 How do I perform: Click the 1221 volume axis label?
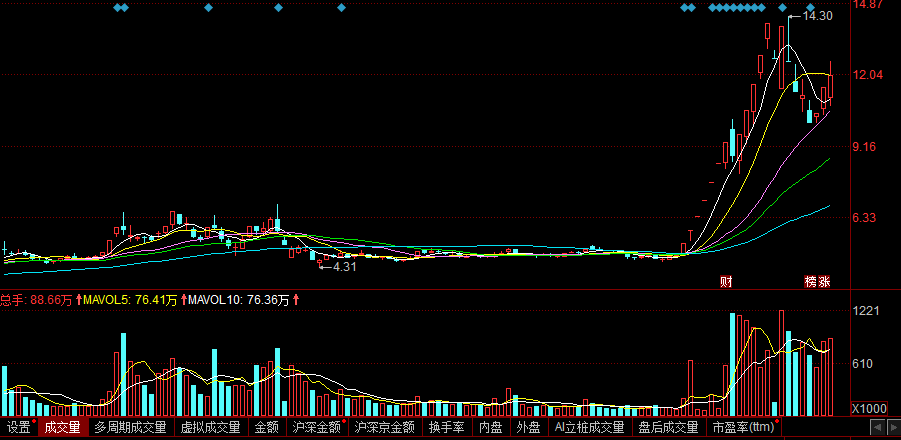pos(867,311)
